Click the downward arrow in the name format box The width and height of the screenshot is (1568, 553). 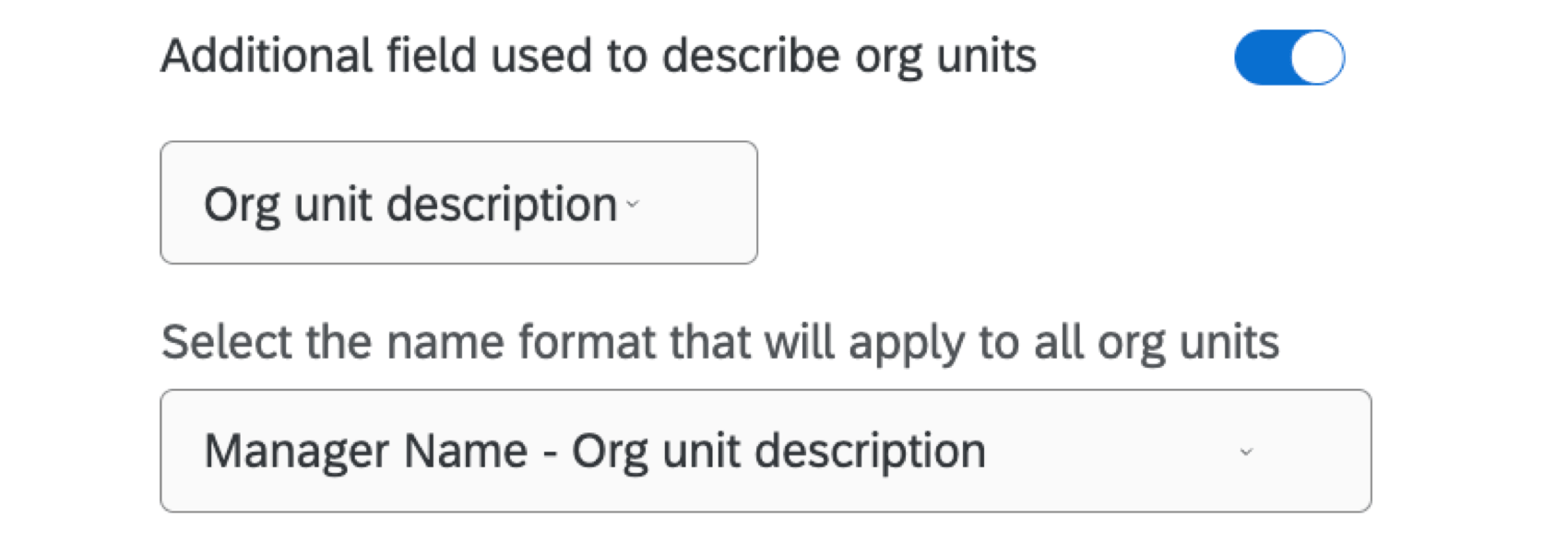[x=1247, y=452]
